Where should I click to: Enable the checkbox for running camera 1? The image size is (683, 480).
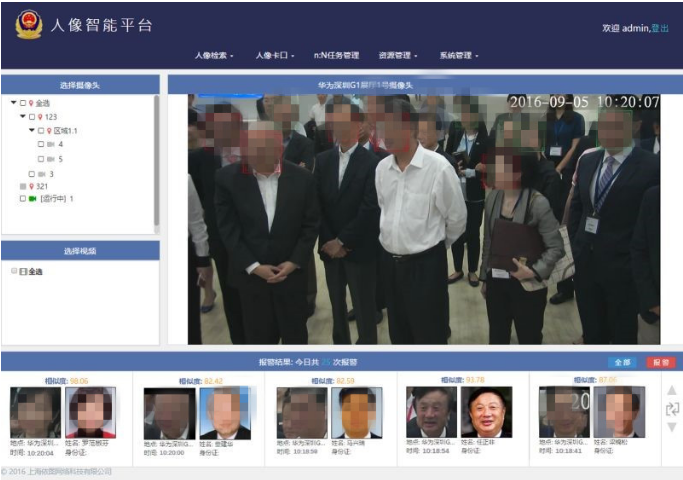22,199
